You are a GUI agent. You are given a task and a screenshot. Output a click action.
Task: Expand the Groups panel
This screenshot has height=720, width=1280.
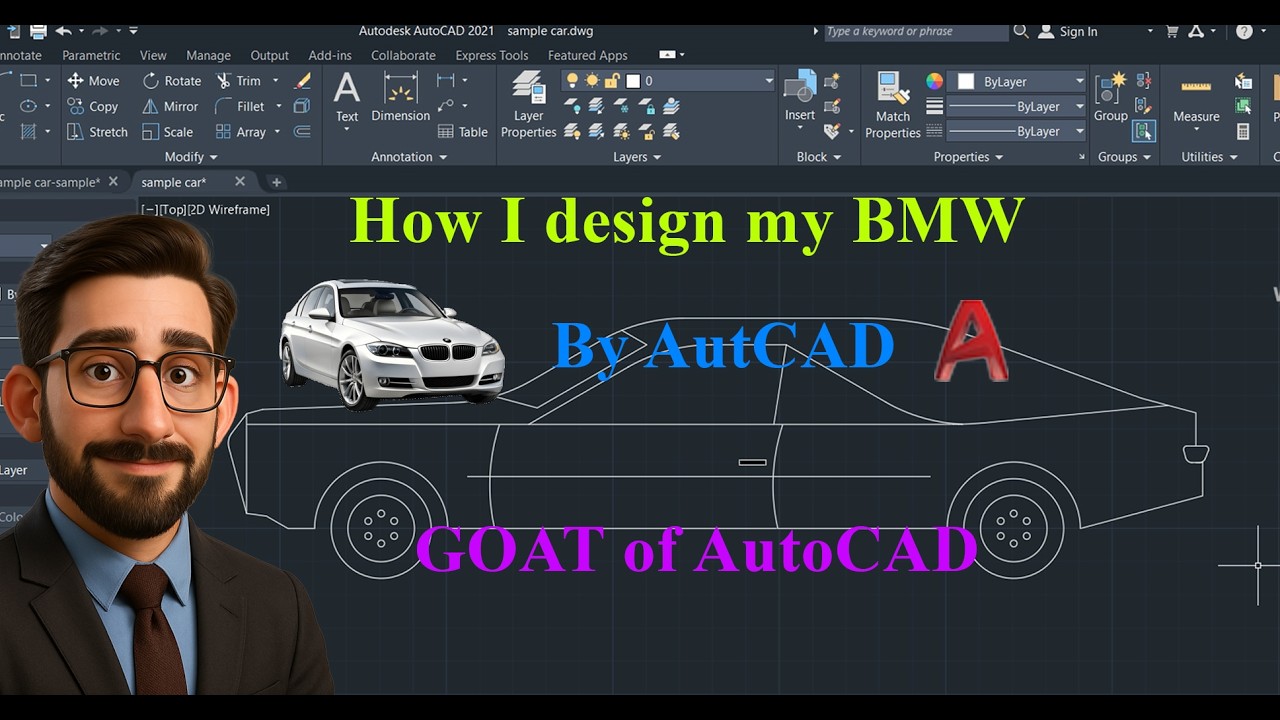pyautogui.click(x=1124, y=157)
